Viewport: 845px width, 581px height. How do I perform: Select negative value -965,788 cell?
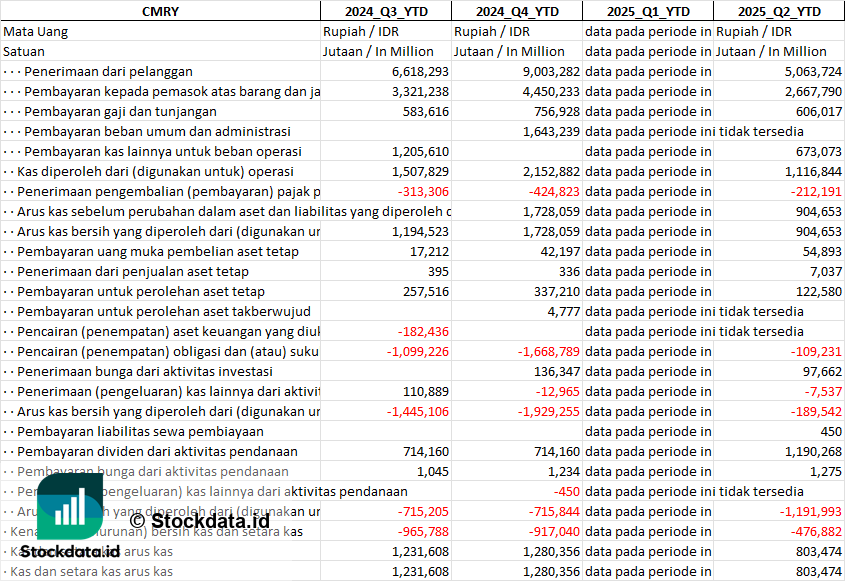(x=386, y=531)
